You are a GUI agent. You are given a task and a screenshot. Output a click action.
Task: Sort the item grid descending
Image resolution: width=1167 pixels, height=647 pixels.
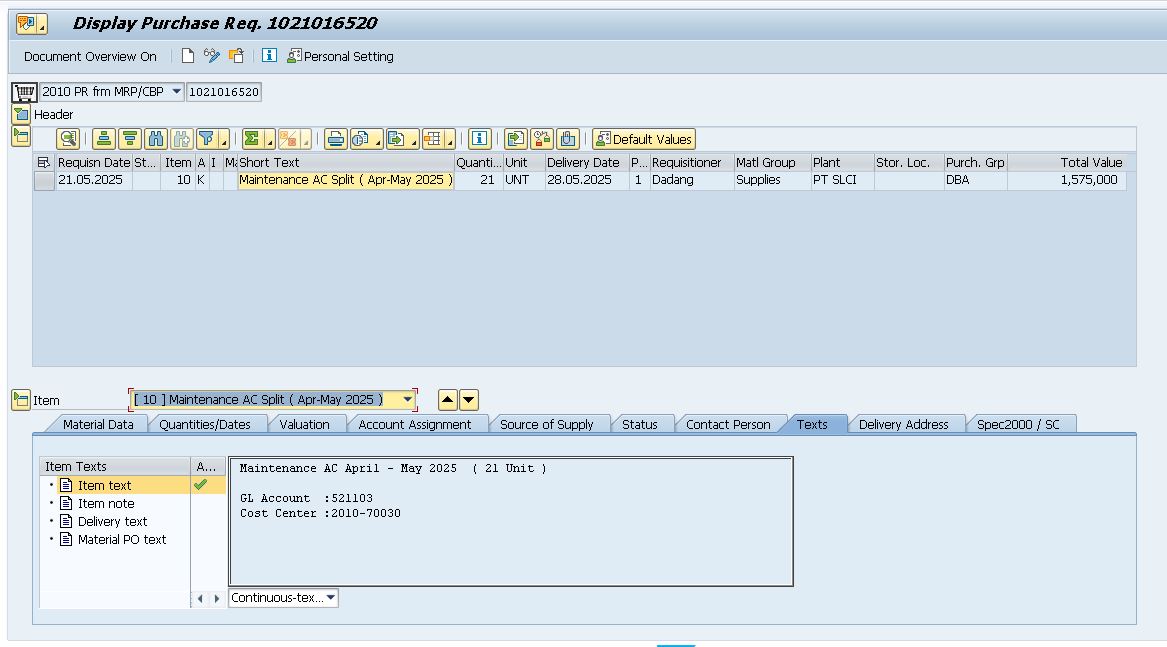click(130, 139)
